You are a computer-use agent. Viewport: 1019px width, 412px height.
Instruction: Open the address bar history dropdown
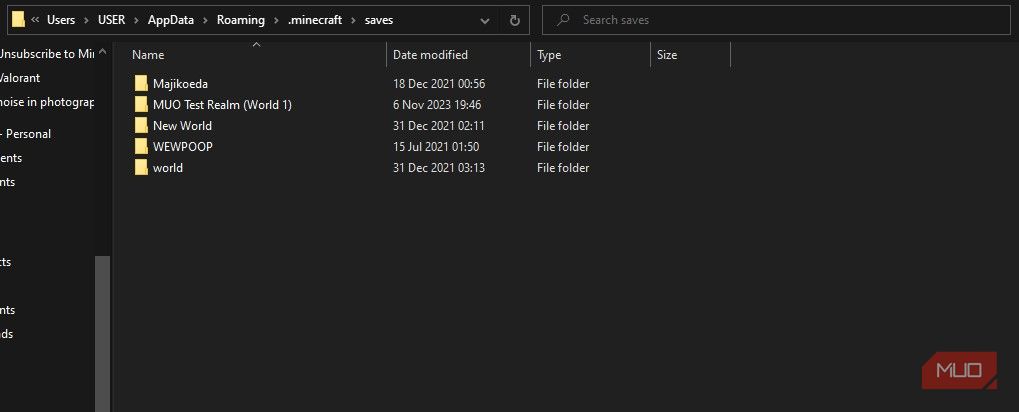tap(485, 20)
